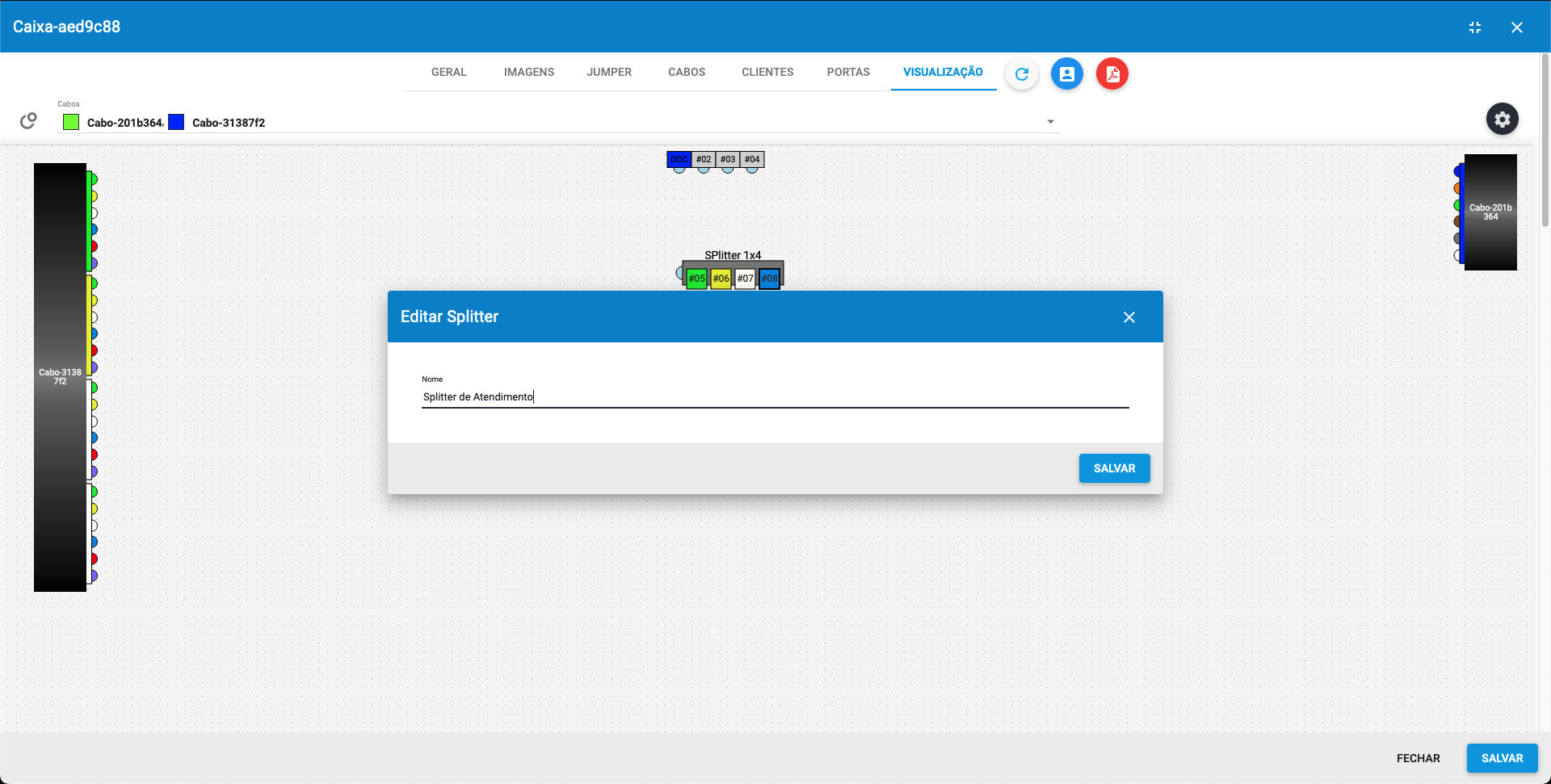Open the client contact icon
This screenshot has height=784, width=1551.
pos(1066,73)
